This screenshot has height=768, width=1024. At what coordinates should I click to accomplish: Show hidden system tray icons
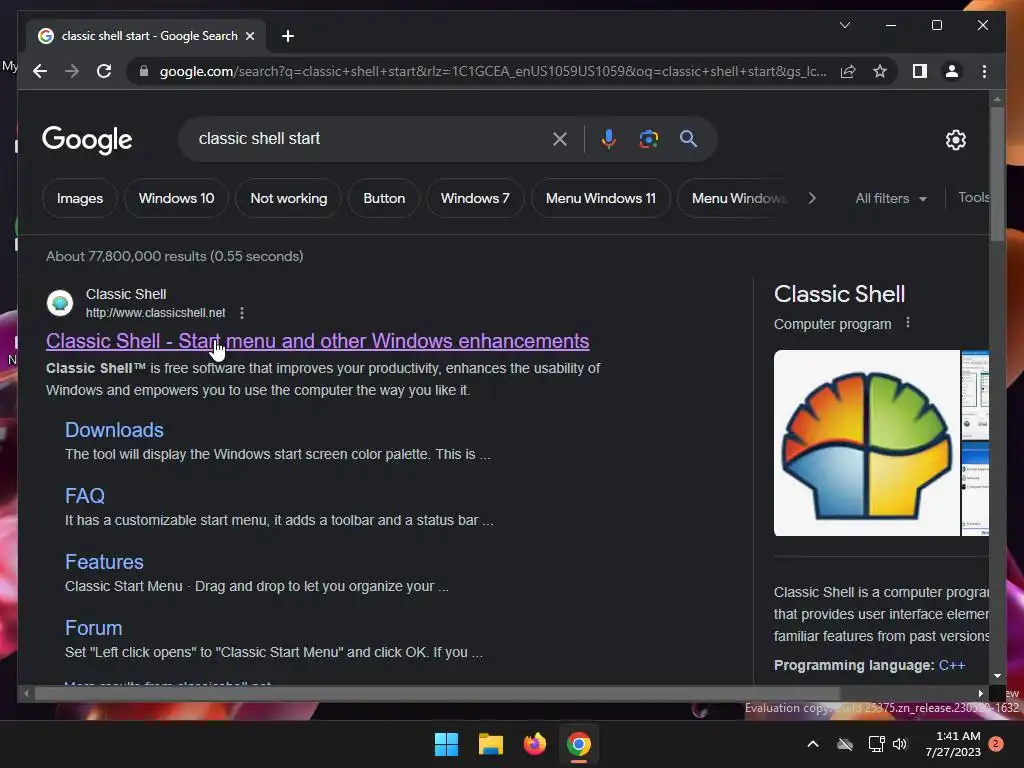point(813,744)
